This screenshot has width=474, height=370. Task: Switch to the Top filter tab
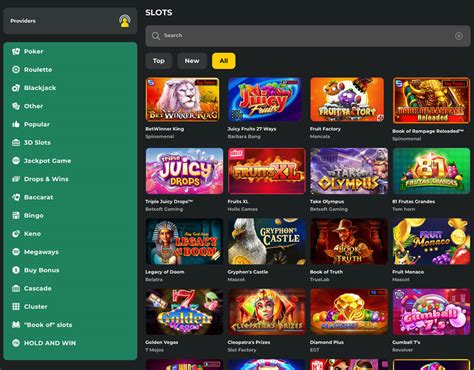(x=159, y=61)
